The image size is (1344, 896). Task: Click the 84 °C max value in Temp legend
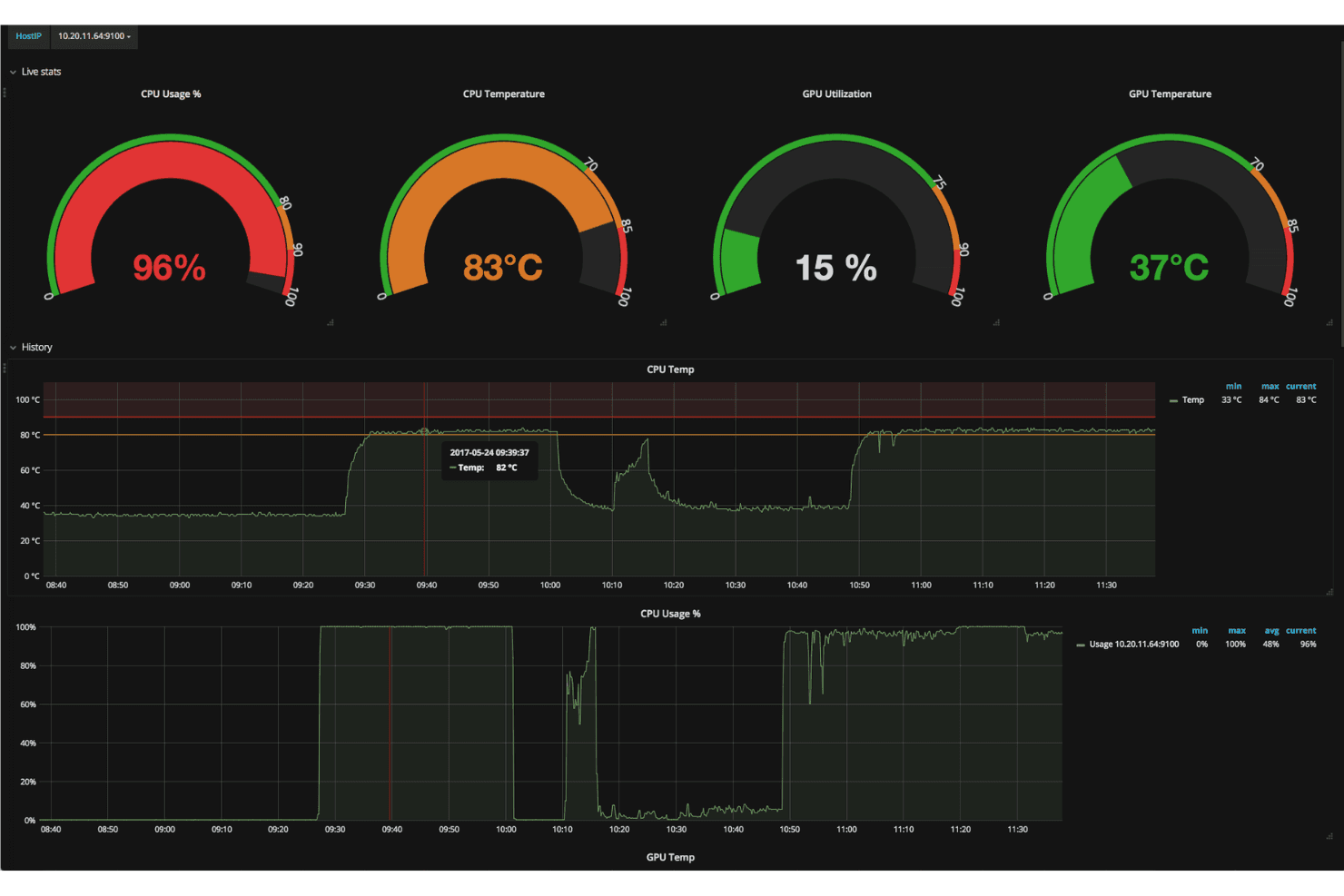coord(1269,400)
